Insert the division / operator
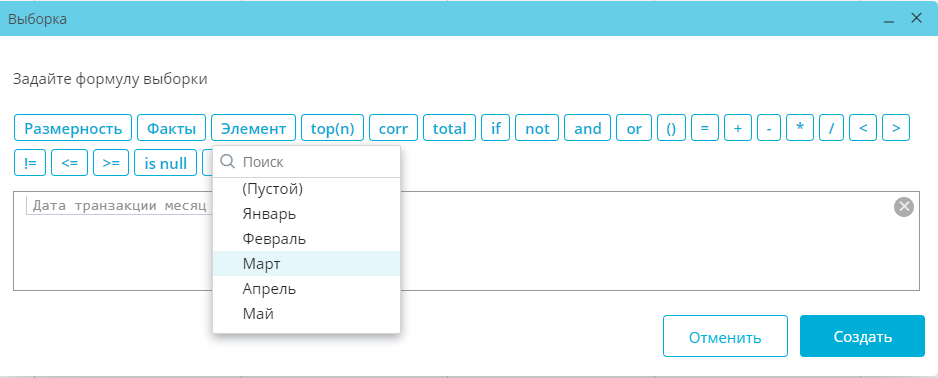 tap(831, 128)
